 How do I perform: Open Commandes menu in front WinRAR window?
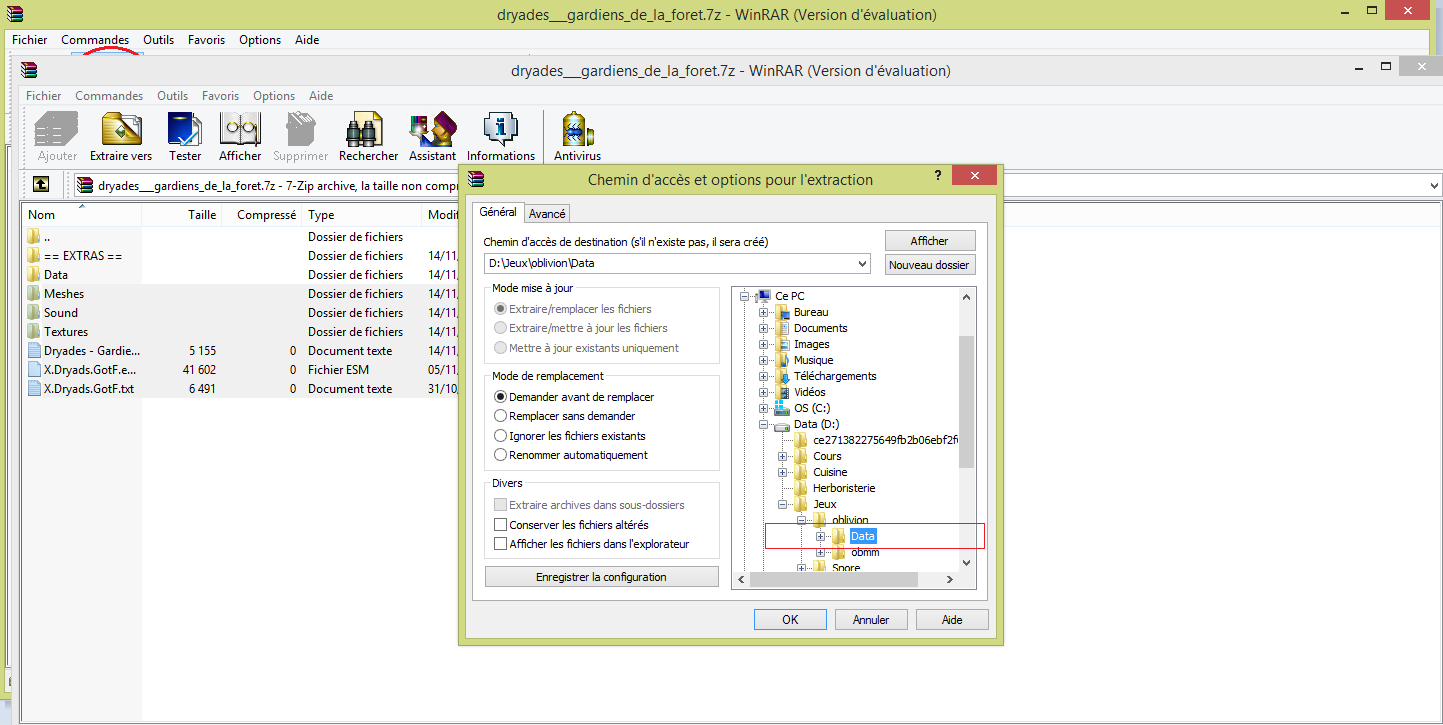click(109, 96)
